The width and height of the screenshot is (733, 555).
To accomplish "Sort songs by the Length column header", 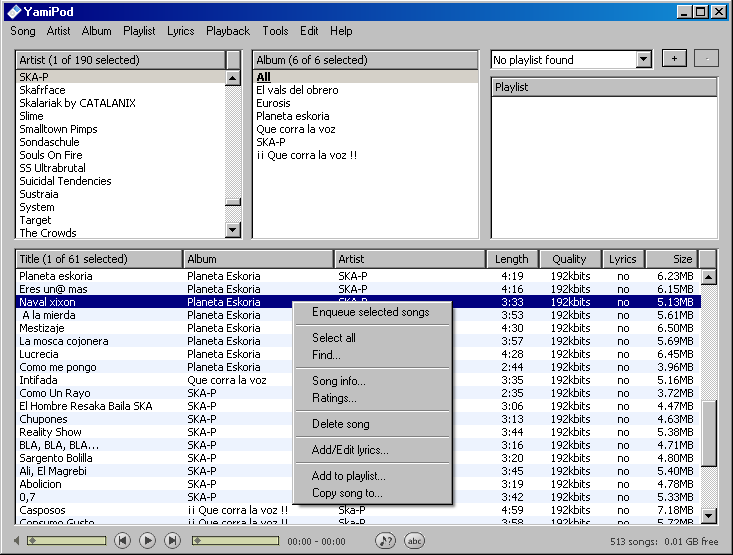I will pyautogui.click(x=512, y=259).
